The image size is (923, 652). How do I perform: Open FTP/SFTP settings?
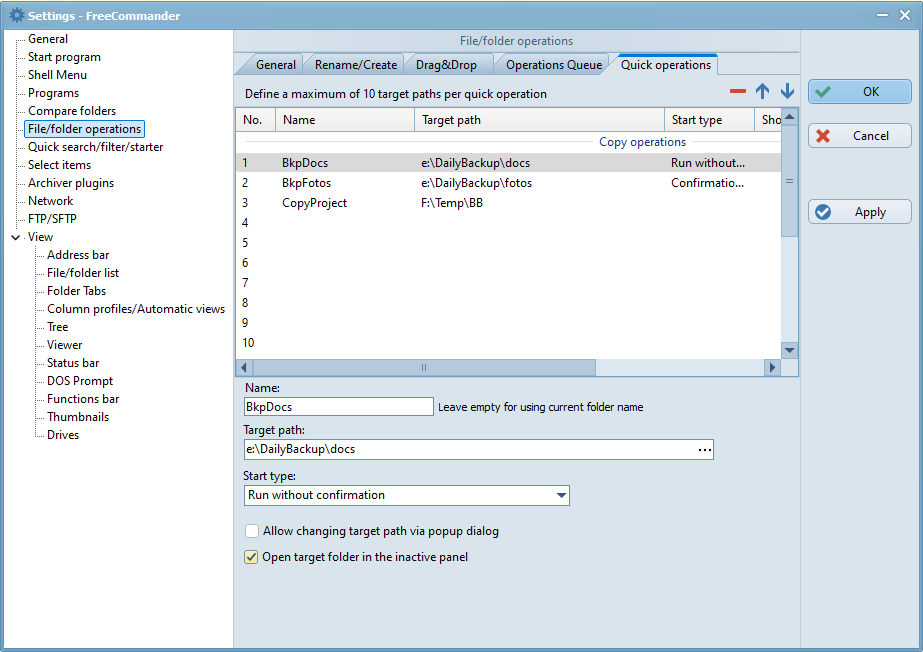pyautogui.click(x=52, y=219)
